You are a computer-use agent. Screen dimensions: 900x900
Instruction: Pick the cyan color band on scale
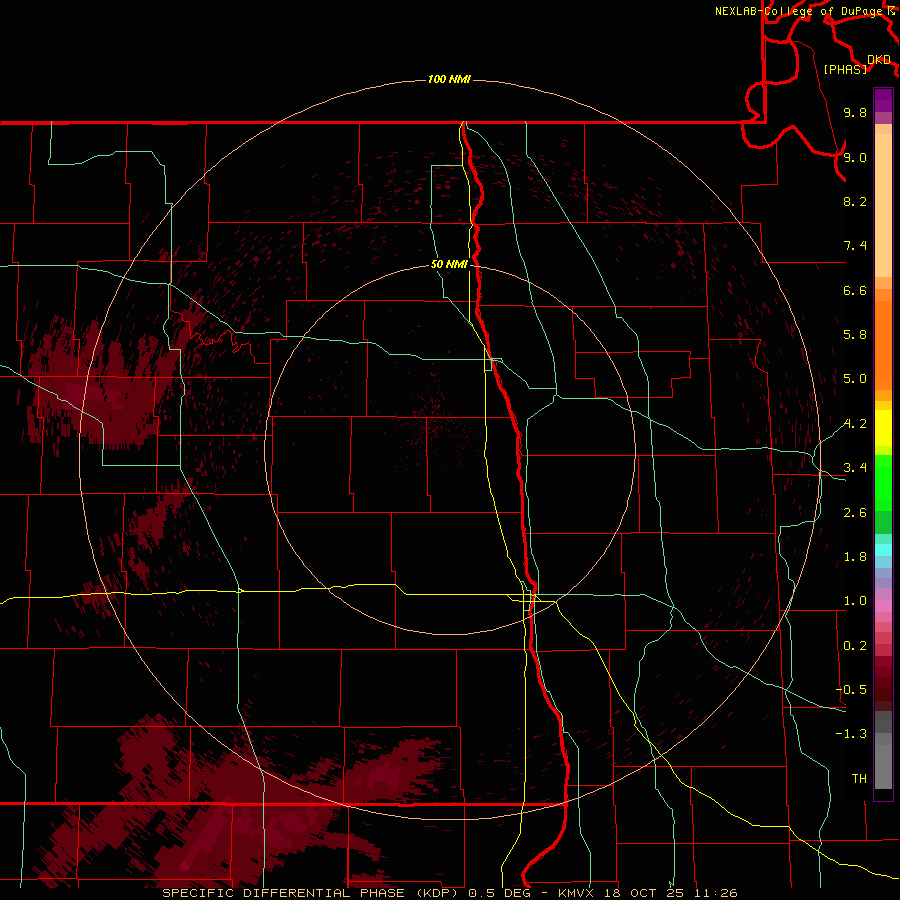pyautogui.click(x=883, y=550)
